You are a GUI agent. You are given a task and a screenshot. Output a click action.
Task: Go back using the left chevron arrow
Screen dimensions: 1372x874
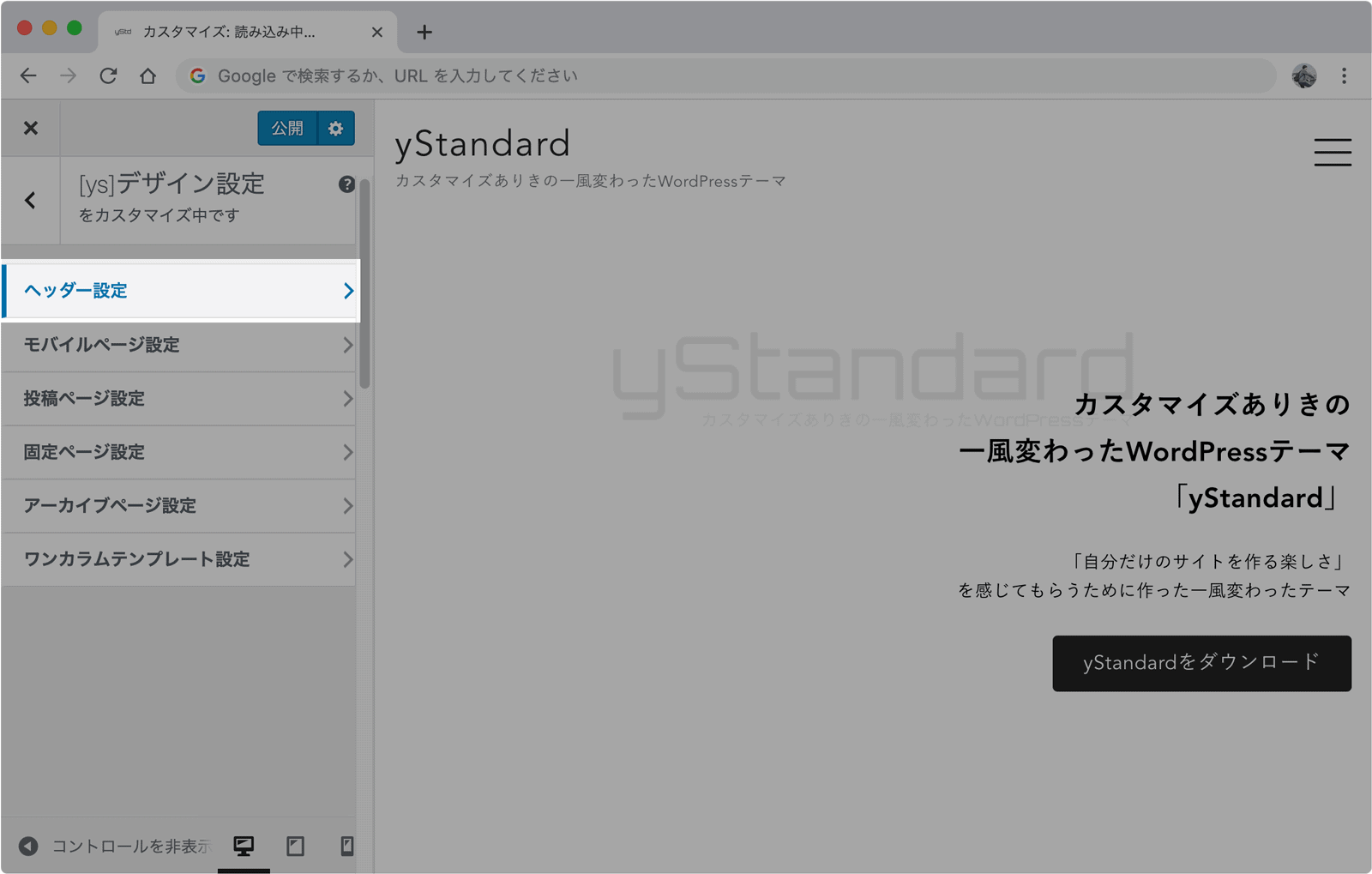31,201
